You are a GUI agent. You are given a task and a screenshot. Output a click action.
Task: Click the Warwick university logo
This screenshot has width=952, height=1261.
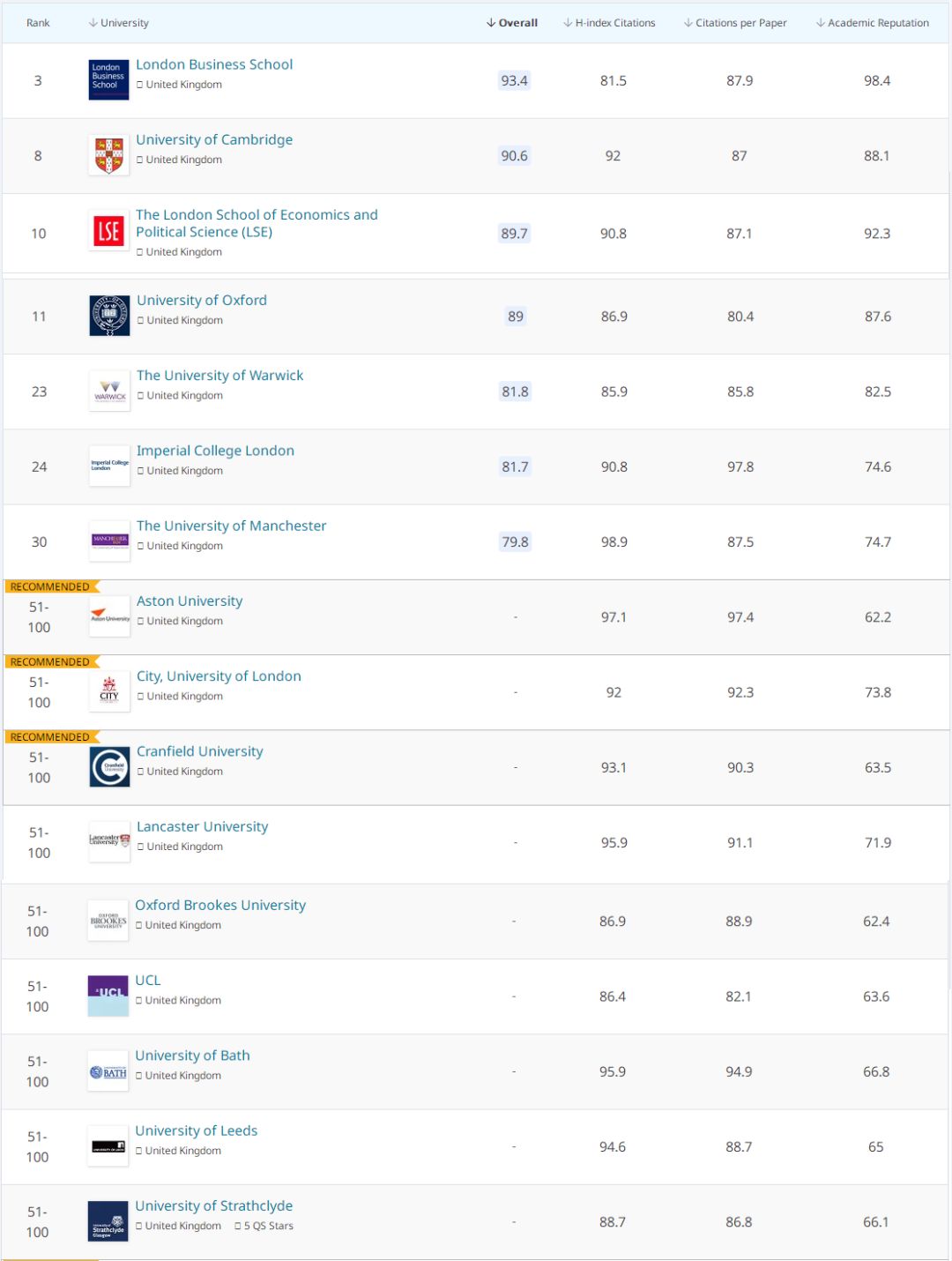pyautogui.click(x=109, y=392)
